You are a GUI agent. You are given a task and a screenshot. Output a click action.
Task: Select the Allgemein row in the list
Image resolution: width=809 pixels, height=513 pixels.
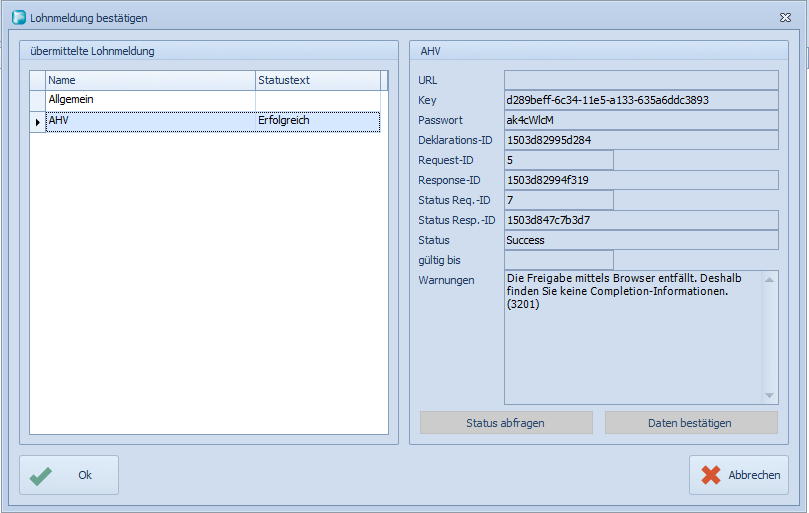150,100
